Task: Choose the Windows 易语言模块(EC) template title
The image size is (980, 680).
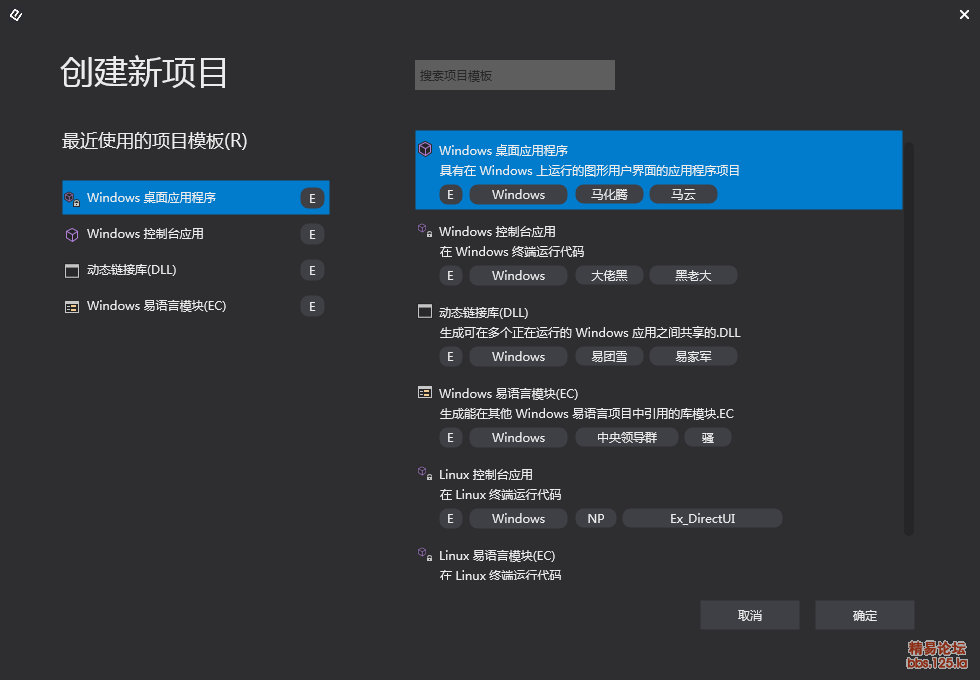Action: click(508, 394)
